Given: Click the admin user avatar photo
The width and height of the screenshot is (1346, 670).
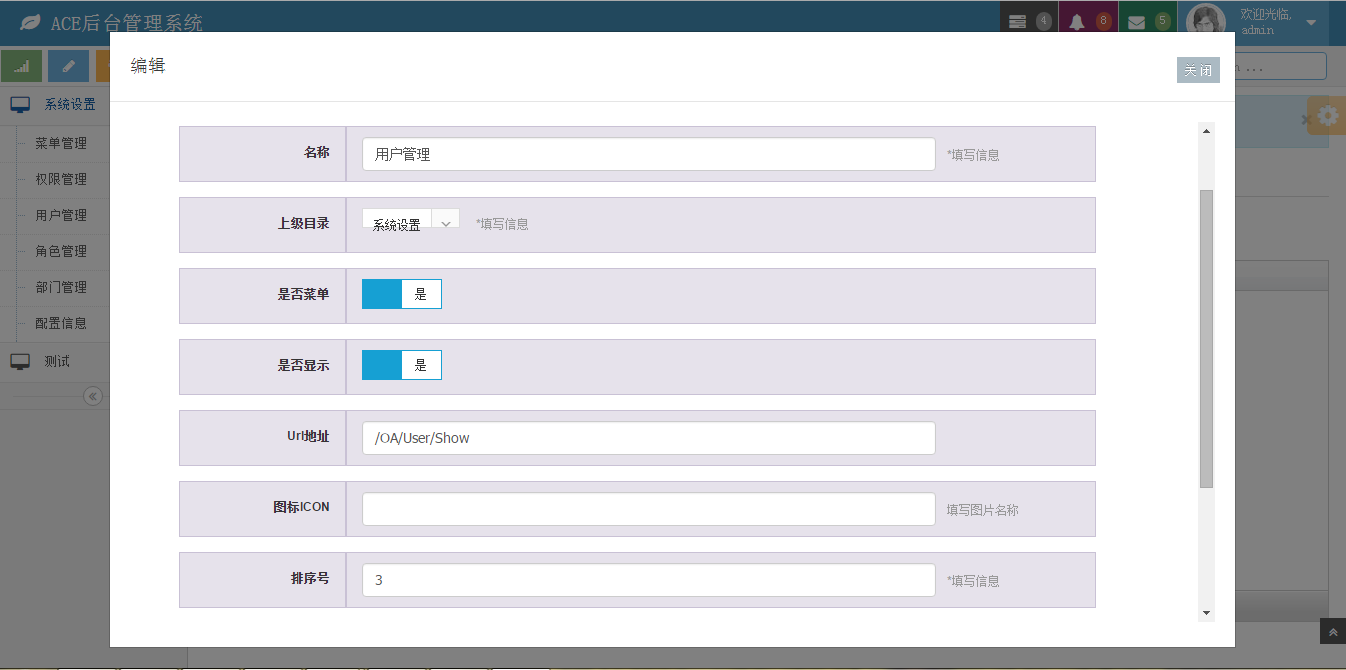Looking at the screenshot, I should click(1206, 22).
